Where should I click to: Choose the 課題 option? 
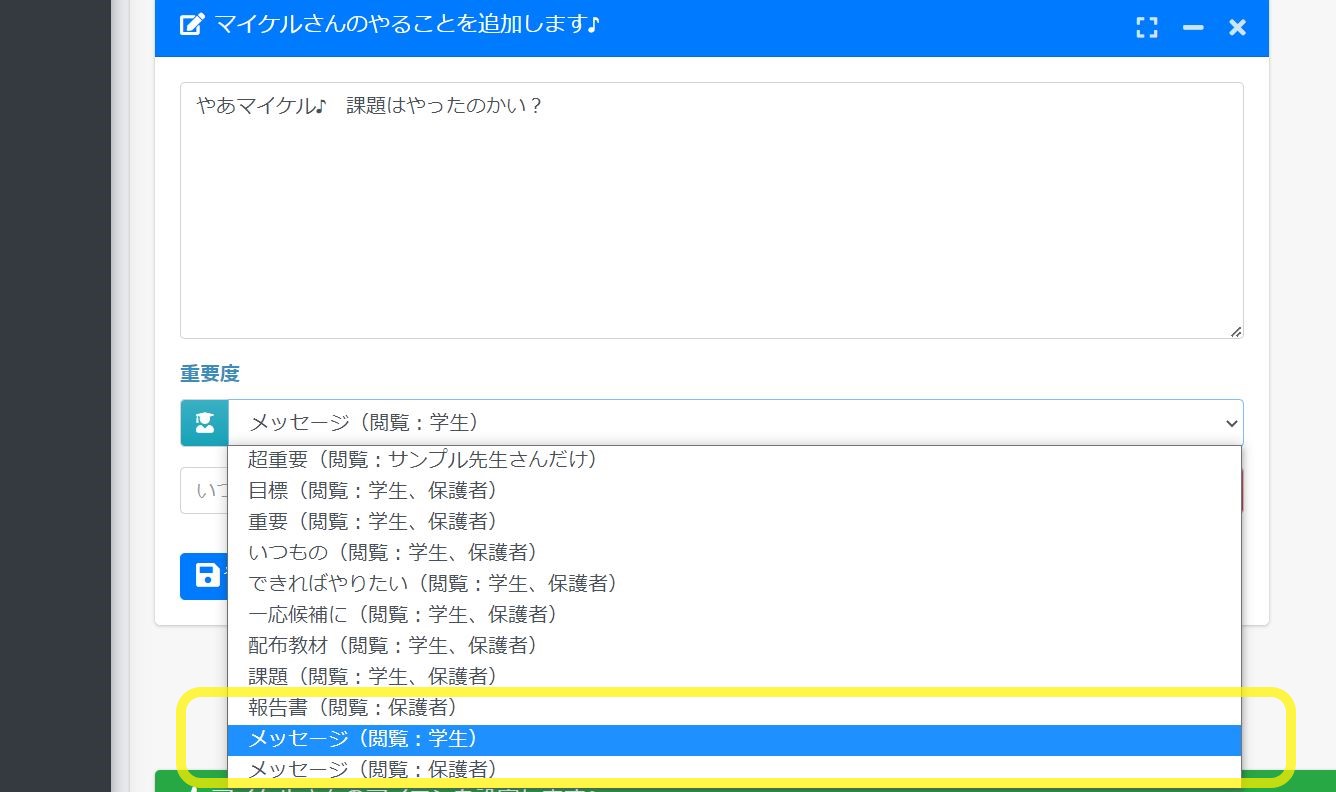coord(372,676)
